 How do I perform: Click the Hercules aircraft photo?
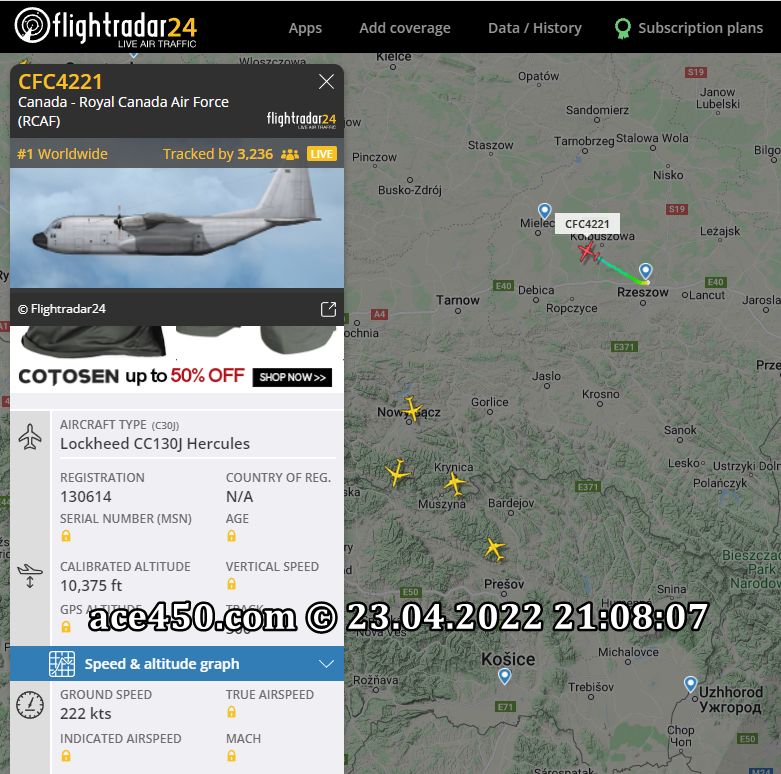[x=177, y=228]
